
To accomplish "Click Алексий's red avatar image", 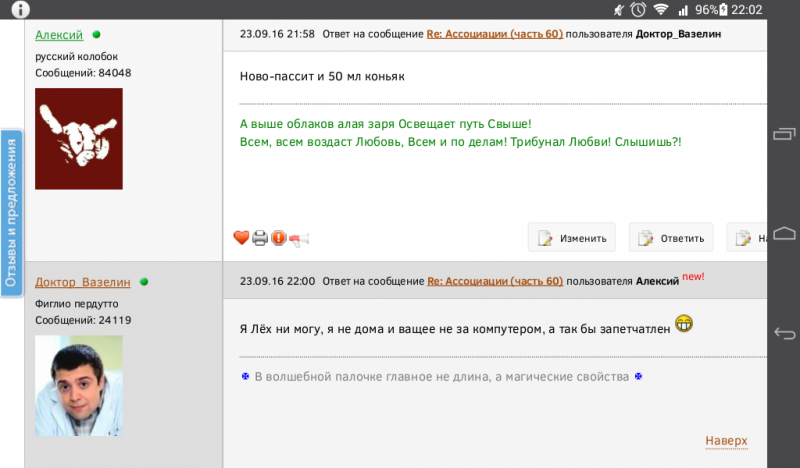I will click(79, 139).
